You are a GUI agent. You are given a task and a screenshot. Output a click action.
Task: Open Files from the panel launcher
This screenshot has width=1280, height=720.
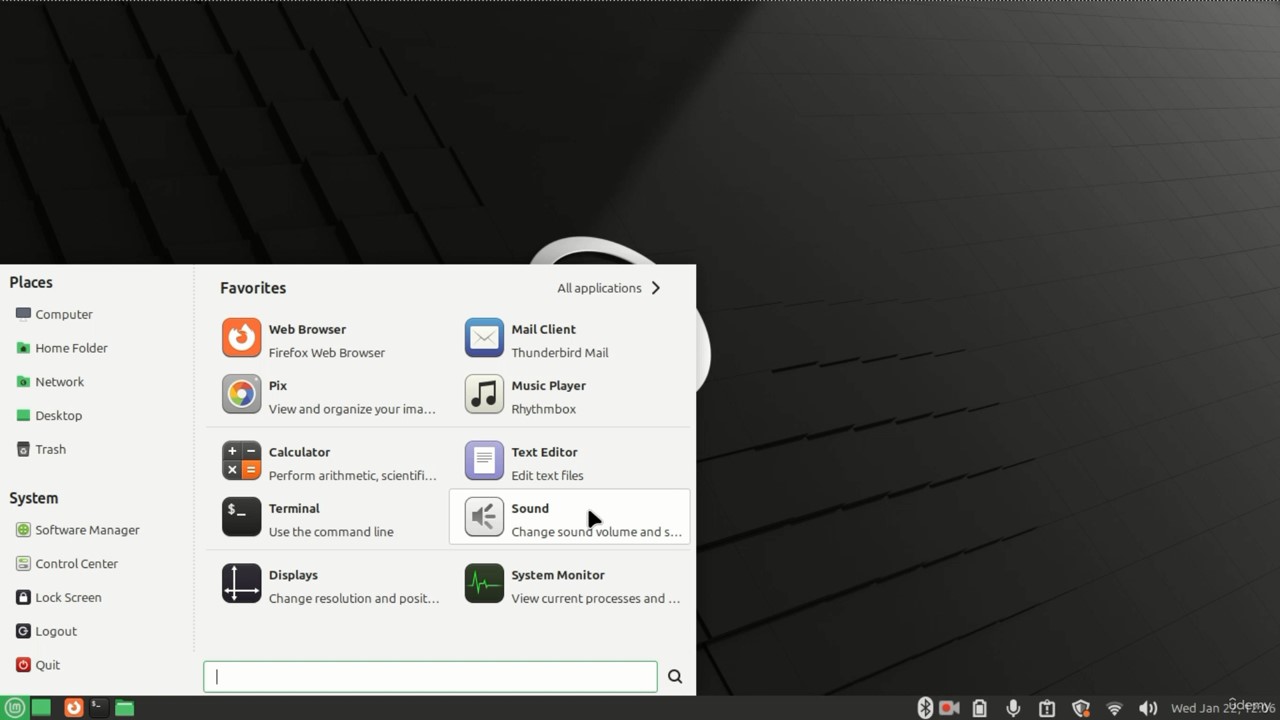(x=124, y=708)
